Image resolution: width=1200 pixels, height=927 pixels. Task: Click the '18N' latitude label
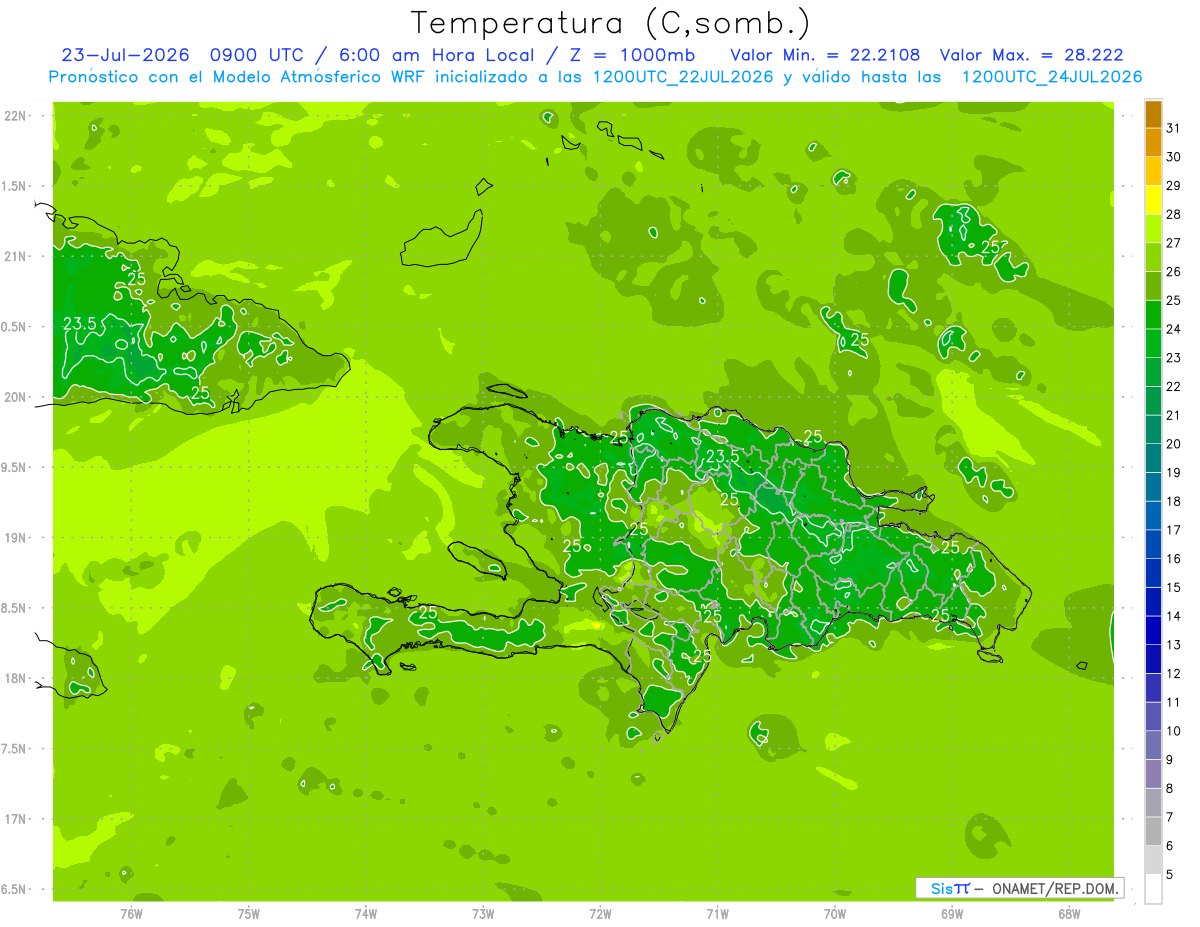[x=17, y=678]
